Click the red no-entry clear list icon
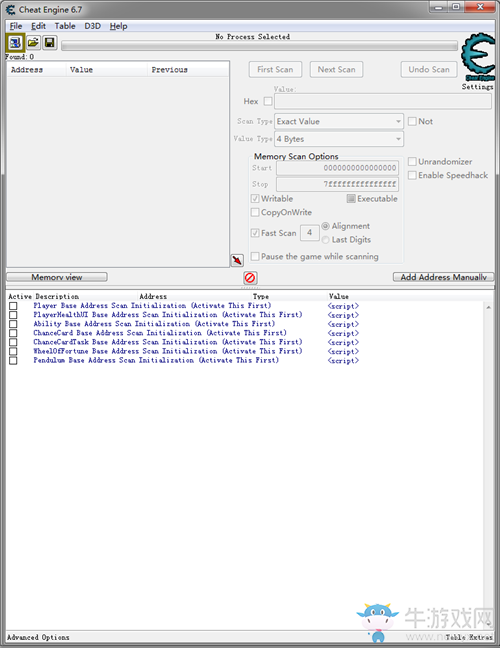This screenshot has width=500, height=648. pyautogui.click(x=250, y=278)
